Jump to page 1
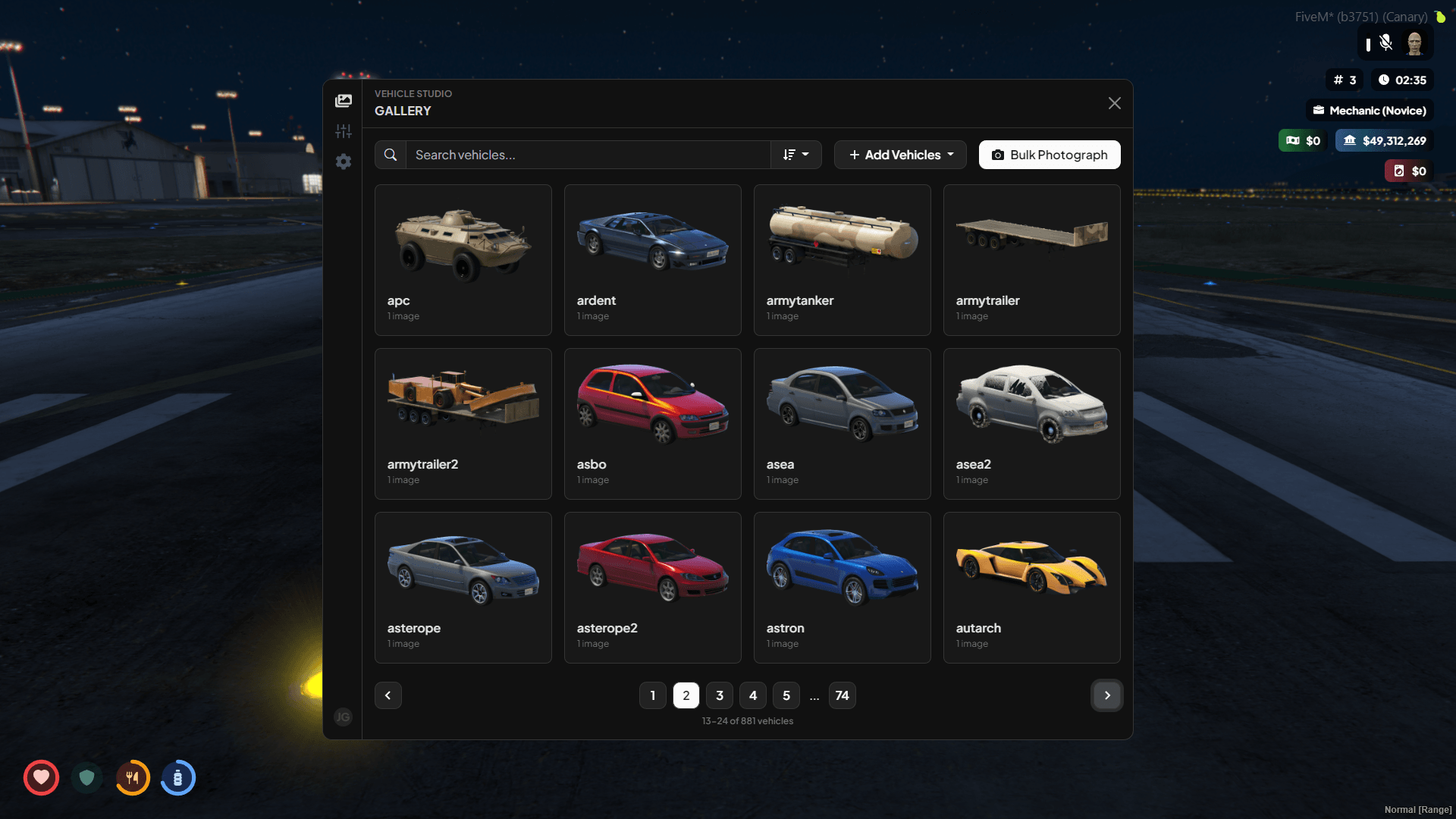This screenshot has height=819, width=1456. click(653, 695)
